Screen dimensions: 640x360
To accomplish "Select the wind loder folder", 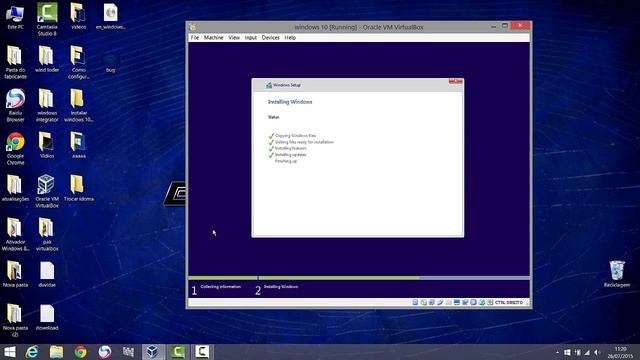I will pyautogui.click(x=47, y=59).
